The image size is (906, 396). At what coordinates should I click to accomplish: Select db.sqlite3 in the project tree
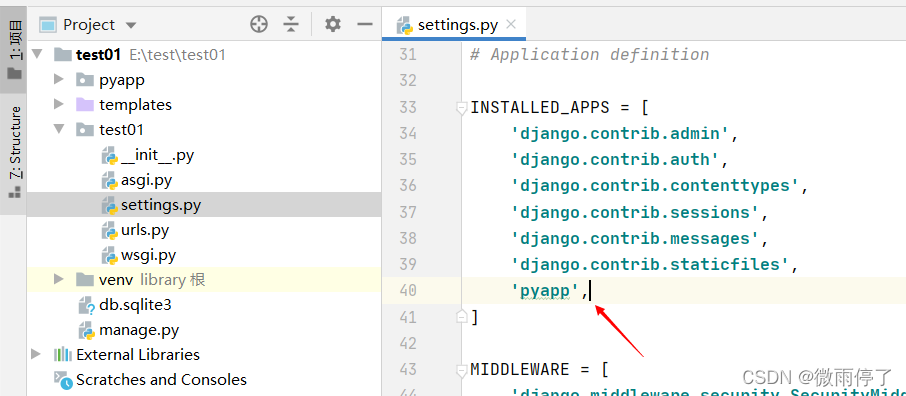(135, 304)
